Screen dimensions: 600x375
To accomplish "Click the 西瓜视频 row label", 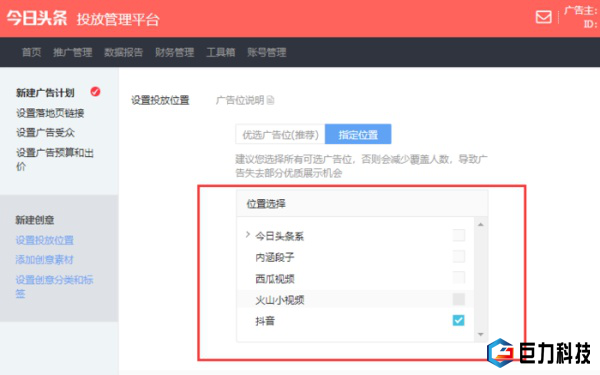I will tap(275, 279).
